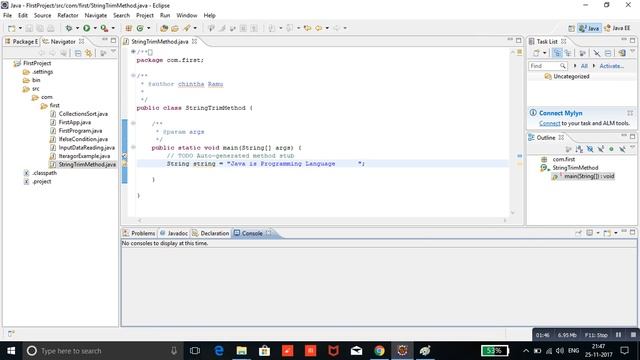Toggle Hide Non-Public Members in Outline

click(611, 149)
